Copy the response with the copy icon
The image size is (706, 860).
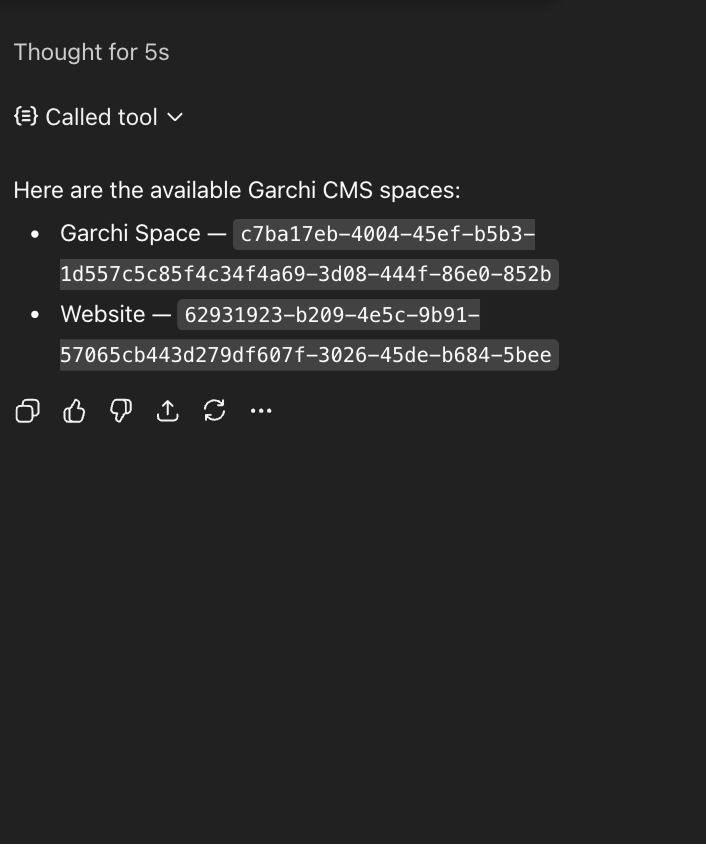(28, 411)
